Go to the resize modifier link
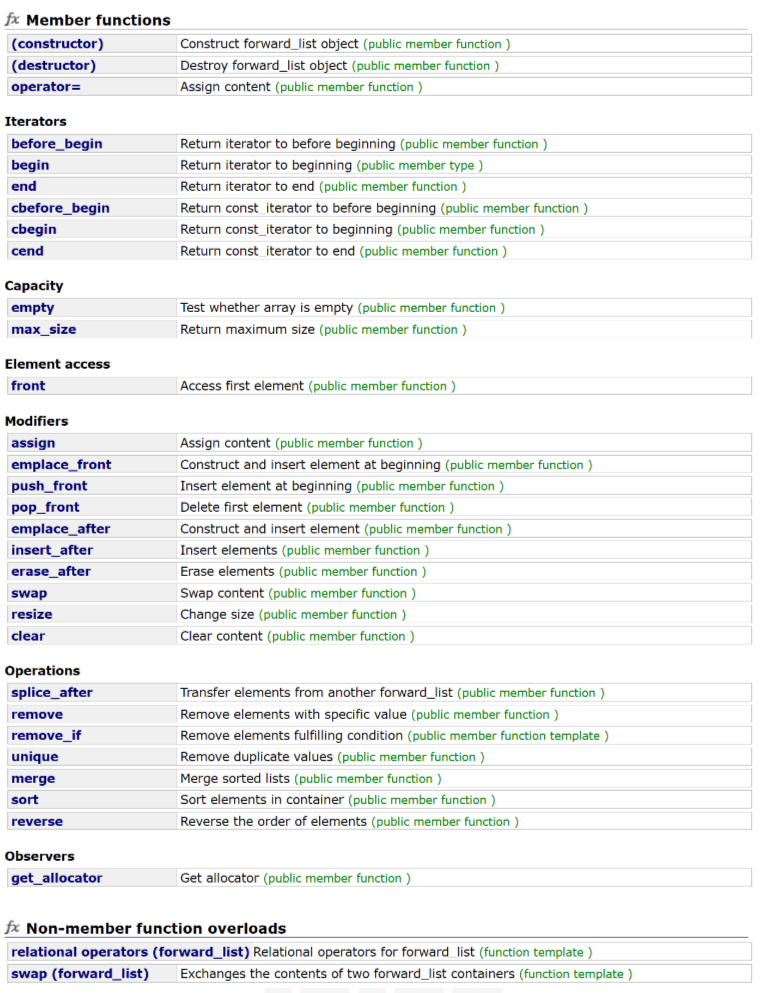Viewport: 765px width, 993px height. 32,614
